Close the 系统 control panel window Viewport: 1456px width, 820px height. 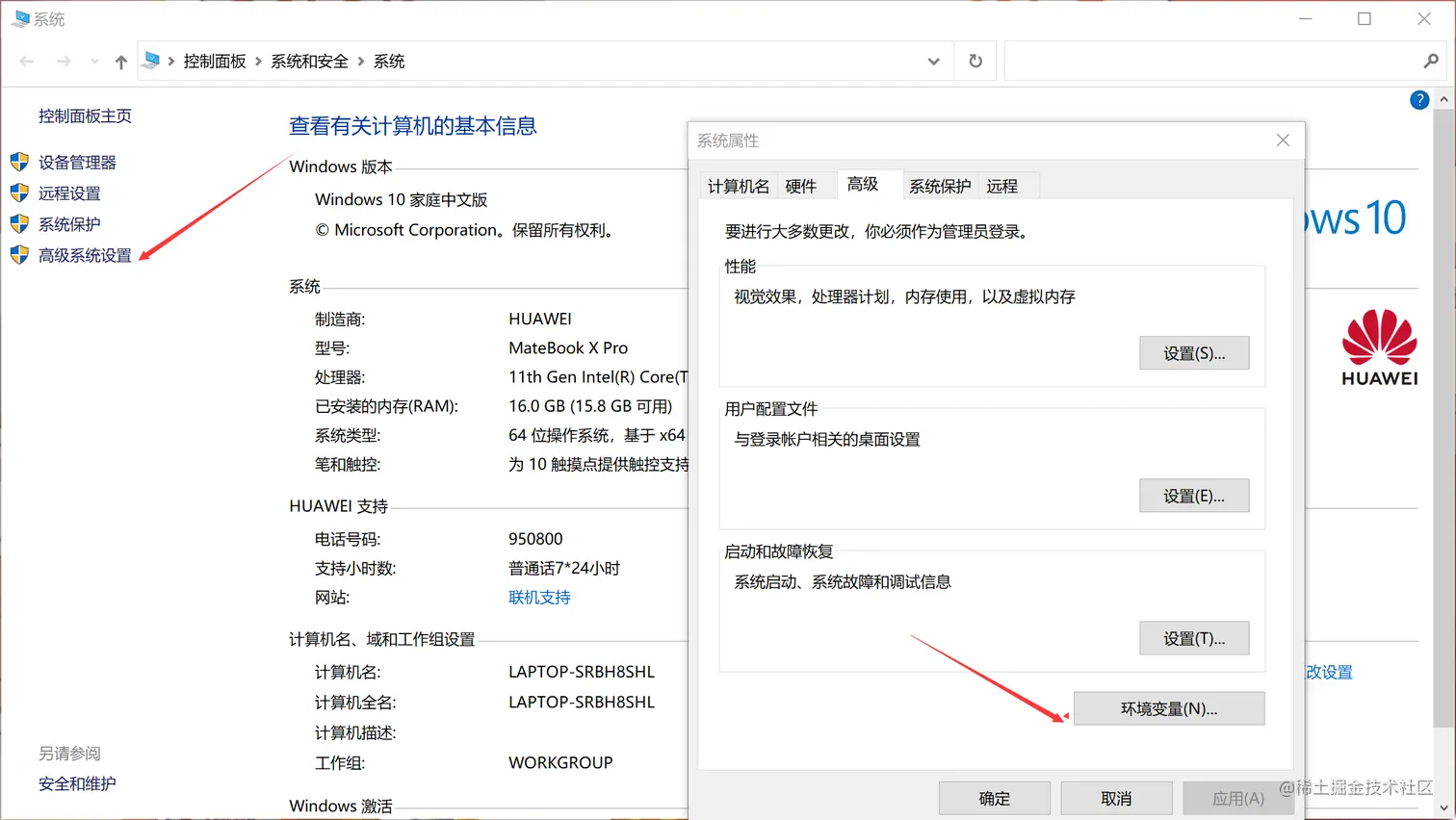click(x=1424, y=18)
